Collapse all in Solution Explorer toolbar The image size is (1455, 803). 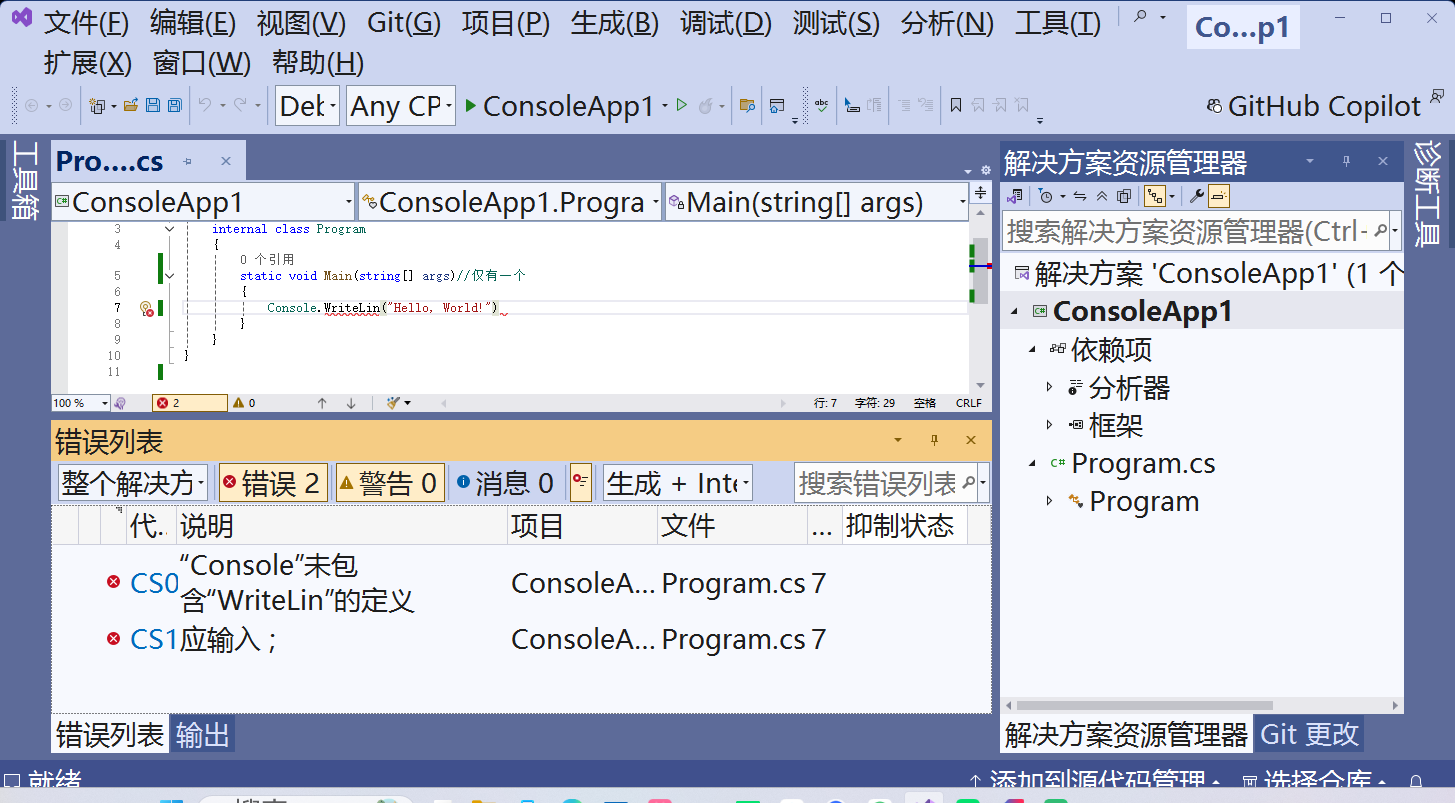click(x=1102, y=196)
